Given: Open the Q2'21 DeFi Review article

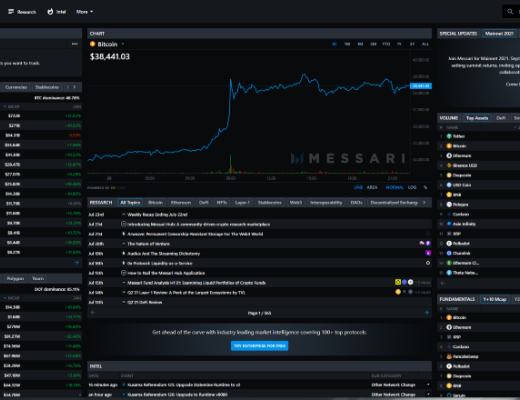Looking at the screenshot, I should (x=145, y=302).
